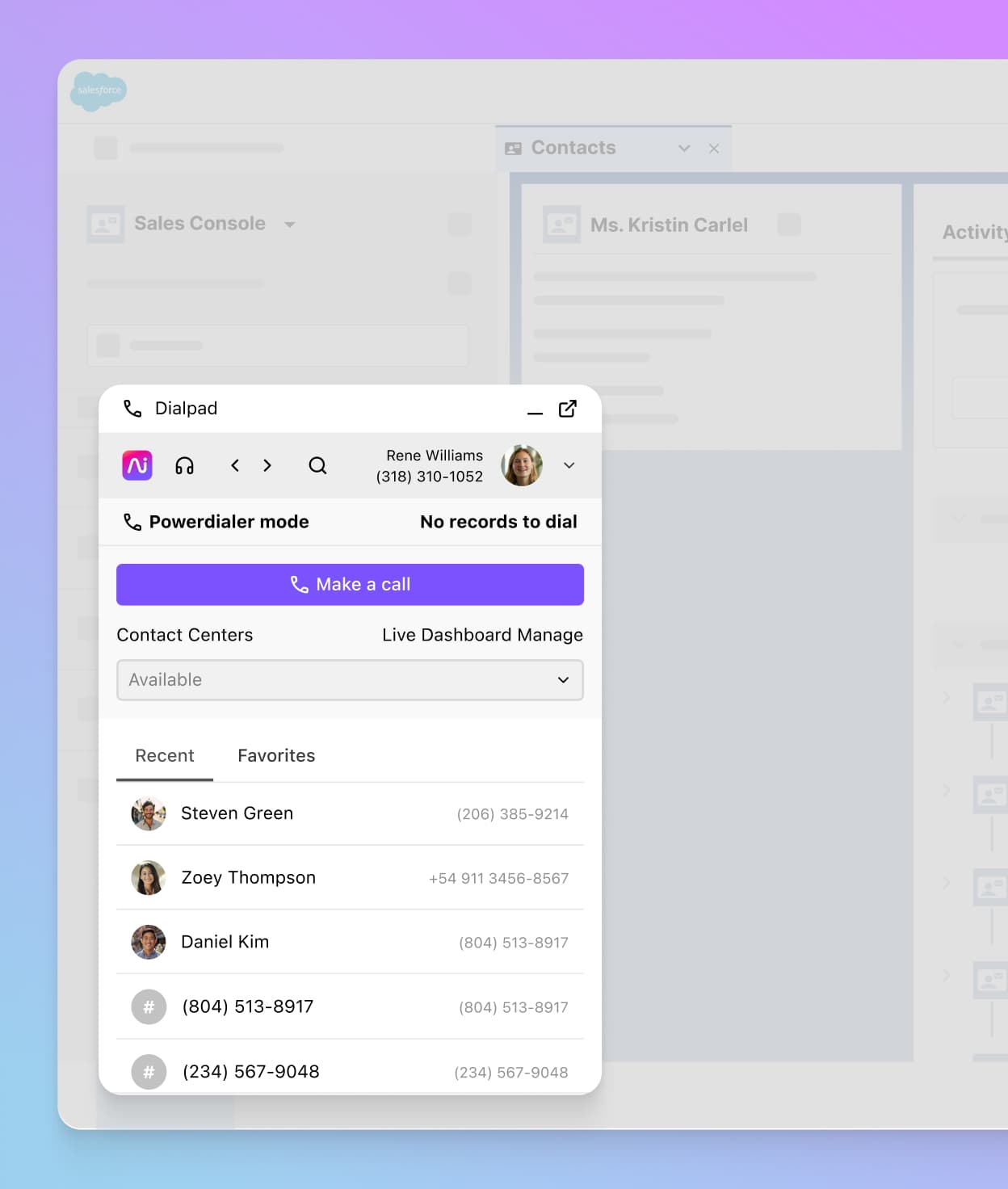Image resolution: width=1008 pixels, height=1189 pixels.
Task: Select Steven Green from recent contacts
Action: point(237,813)
